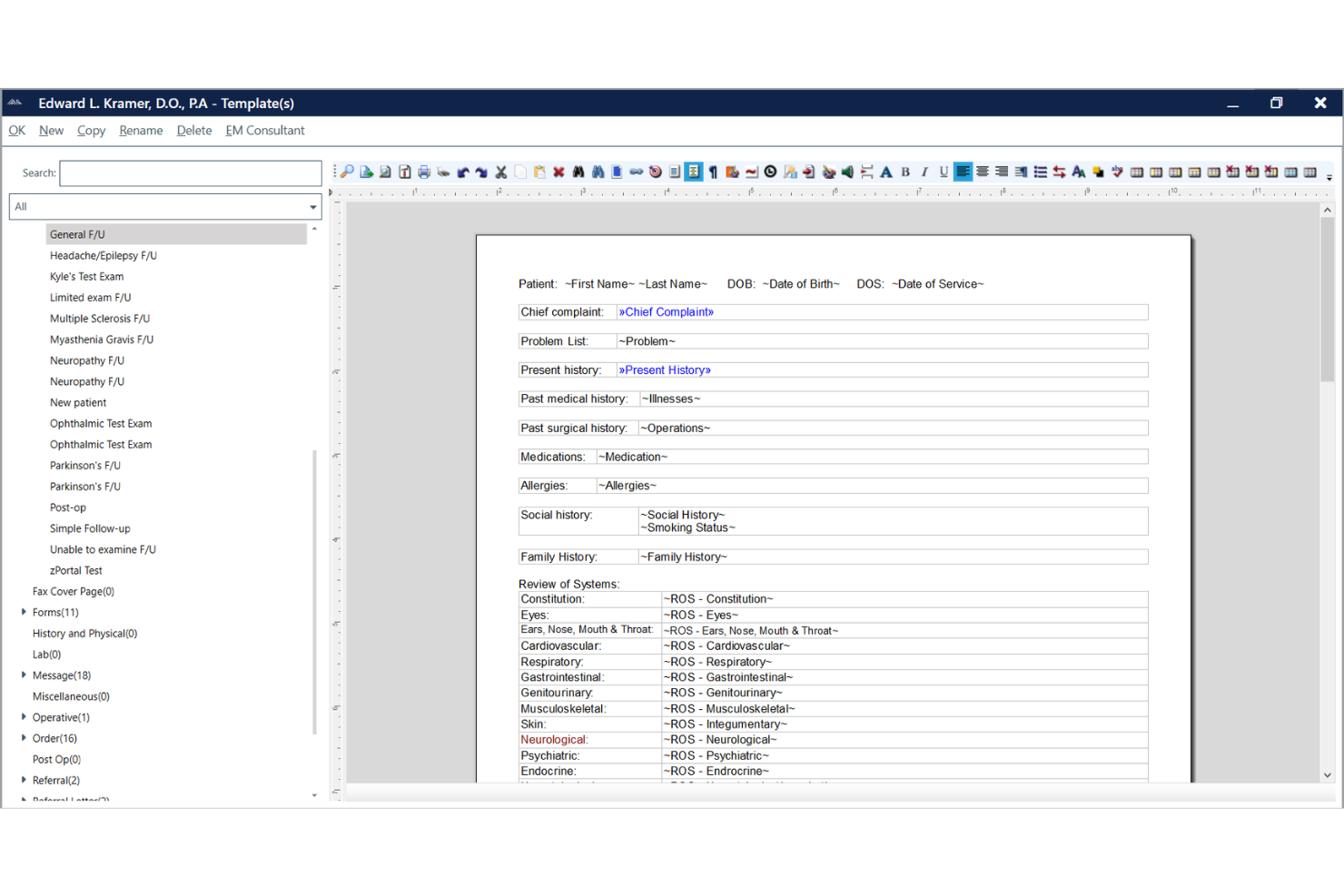Expand the Order(16) tree item
The width and height of the screenshot is (1344, 896).
(24, 738)
